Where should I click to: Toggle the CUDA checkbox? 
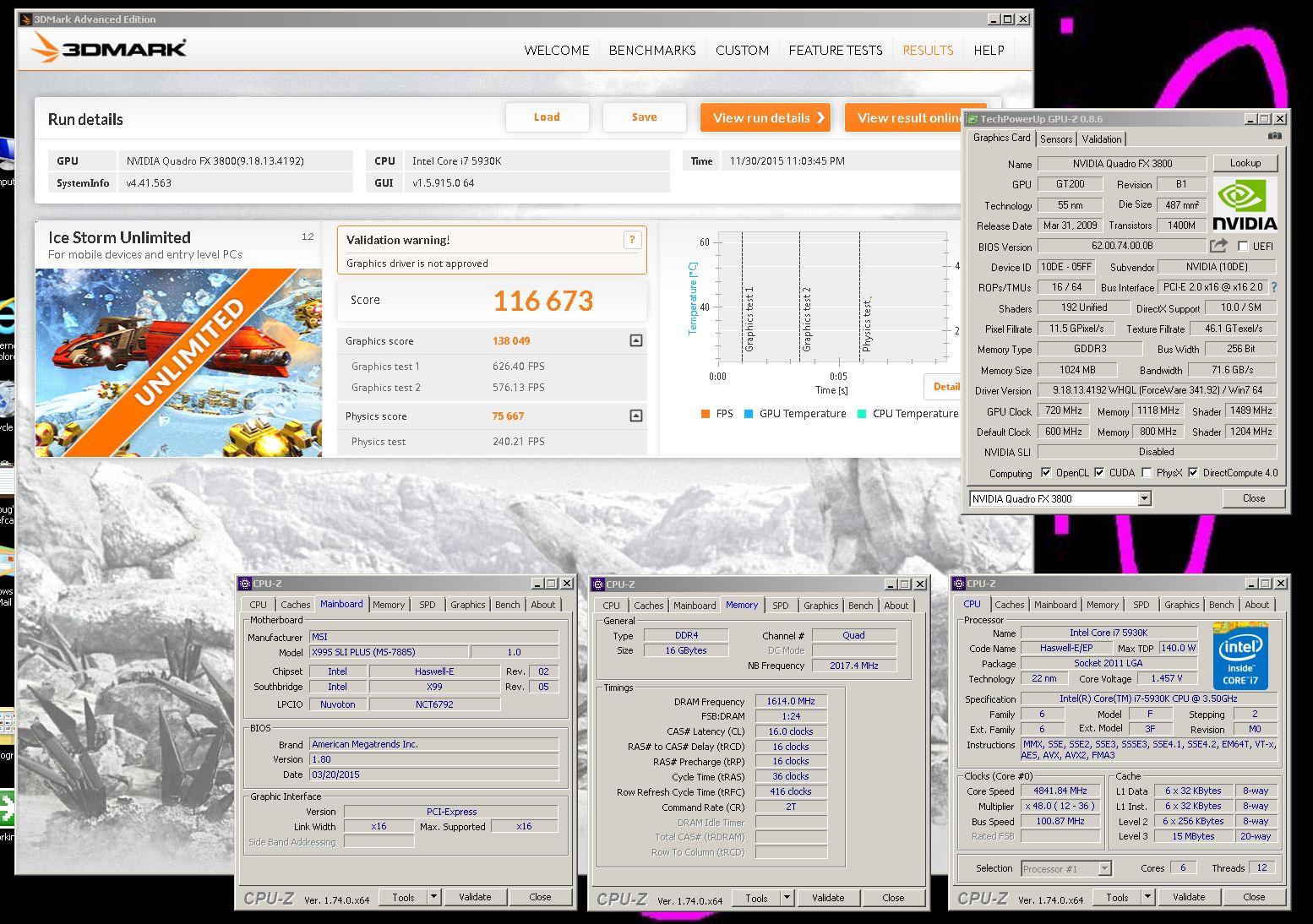pos(1099,473)
